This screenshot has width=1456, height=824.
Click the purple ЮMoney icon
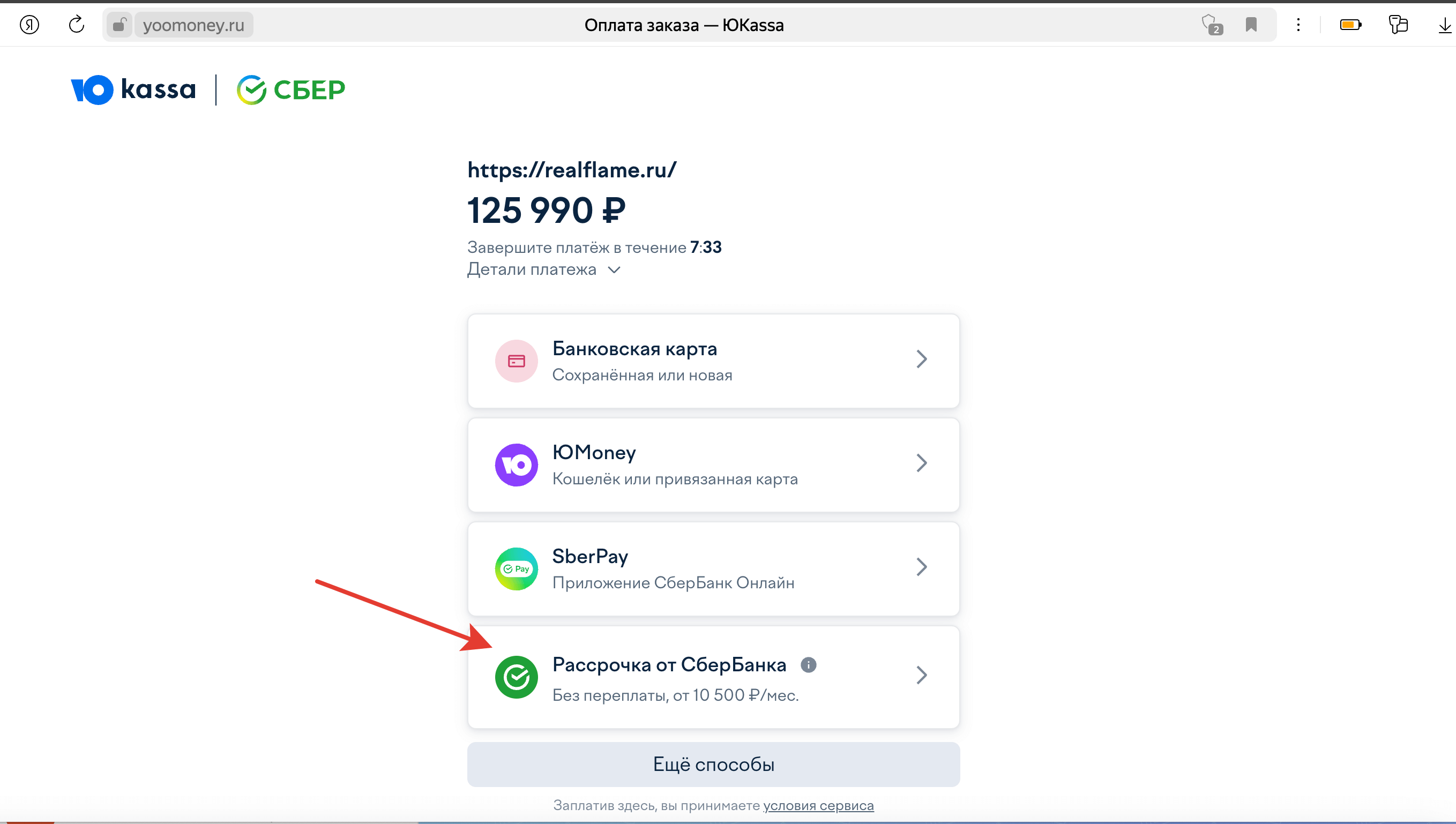point(516,465)
